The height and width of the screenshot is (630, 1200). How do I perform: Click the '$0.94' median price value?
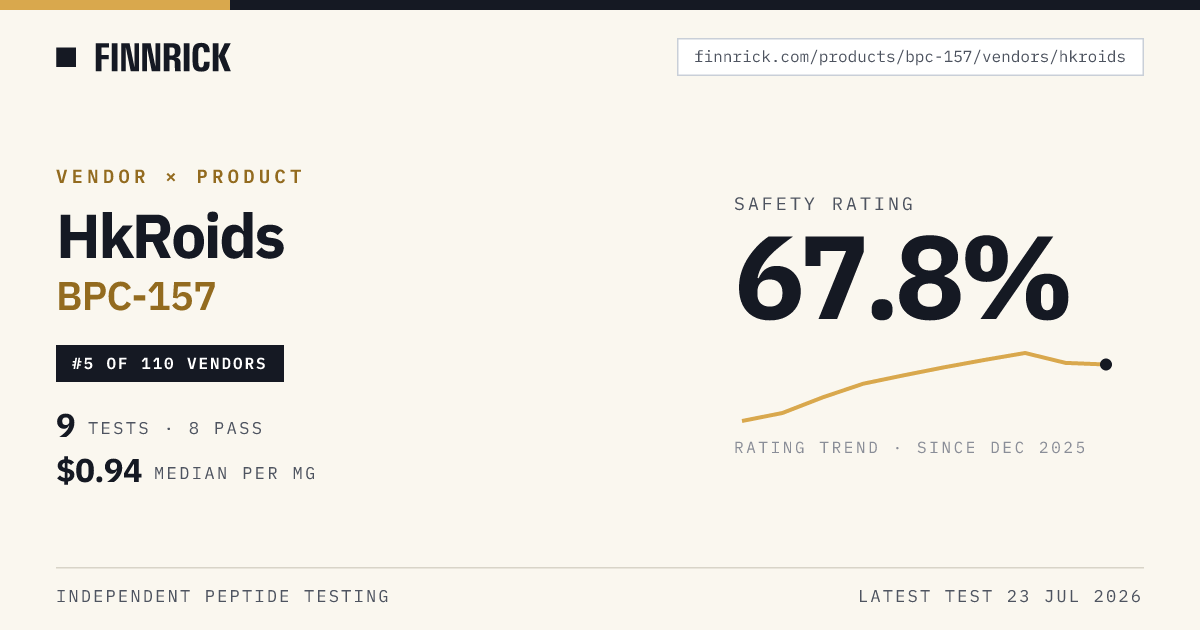[99, 471]
